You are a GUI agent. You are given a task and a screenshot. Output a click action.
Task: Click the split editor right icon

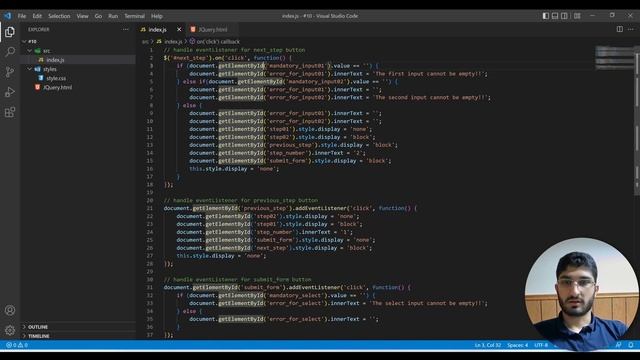click(x=620, y=29)
